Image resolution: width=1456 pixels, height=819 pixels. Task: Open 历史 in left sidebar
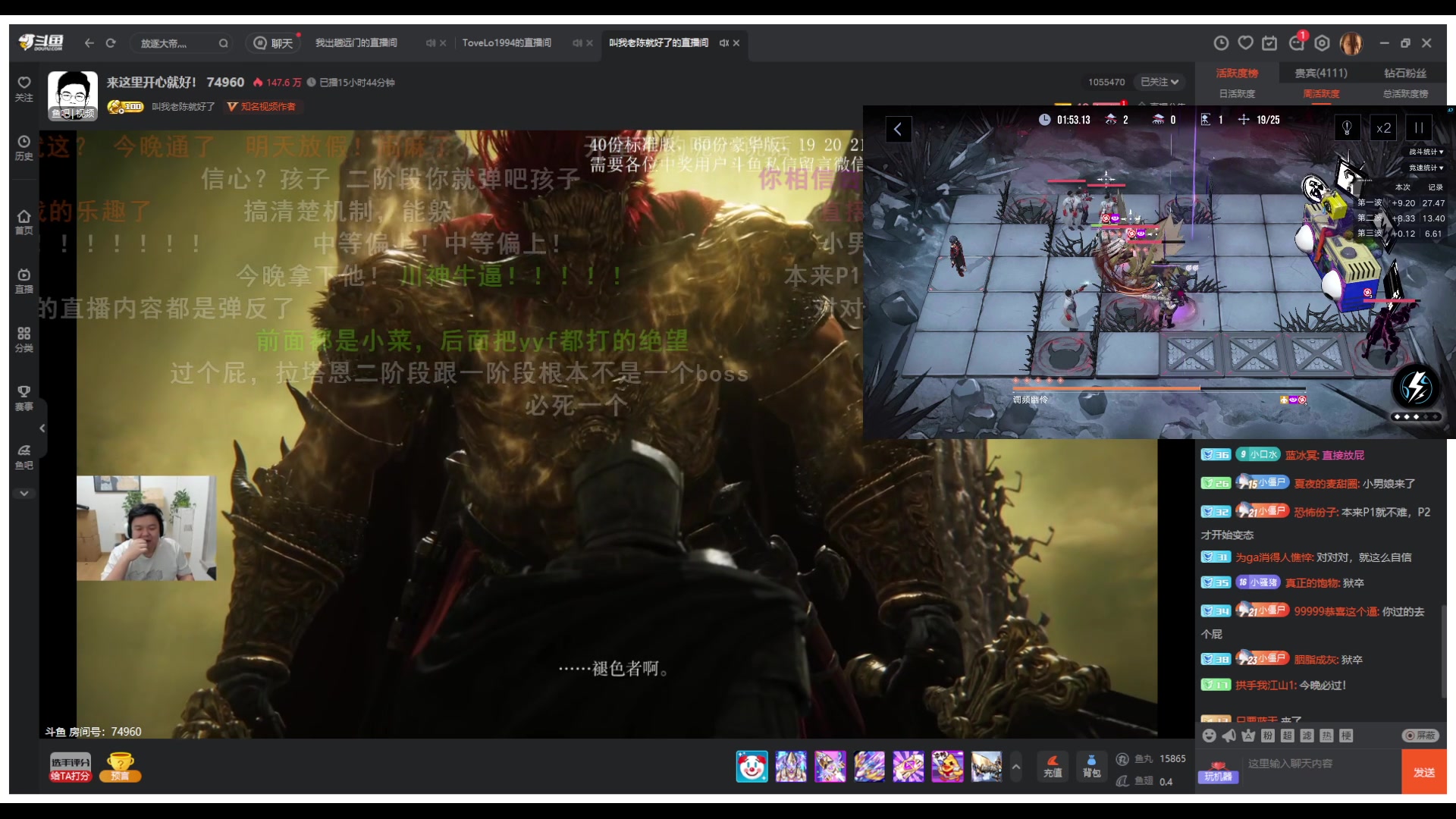(x=24, y=148)
